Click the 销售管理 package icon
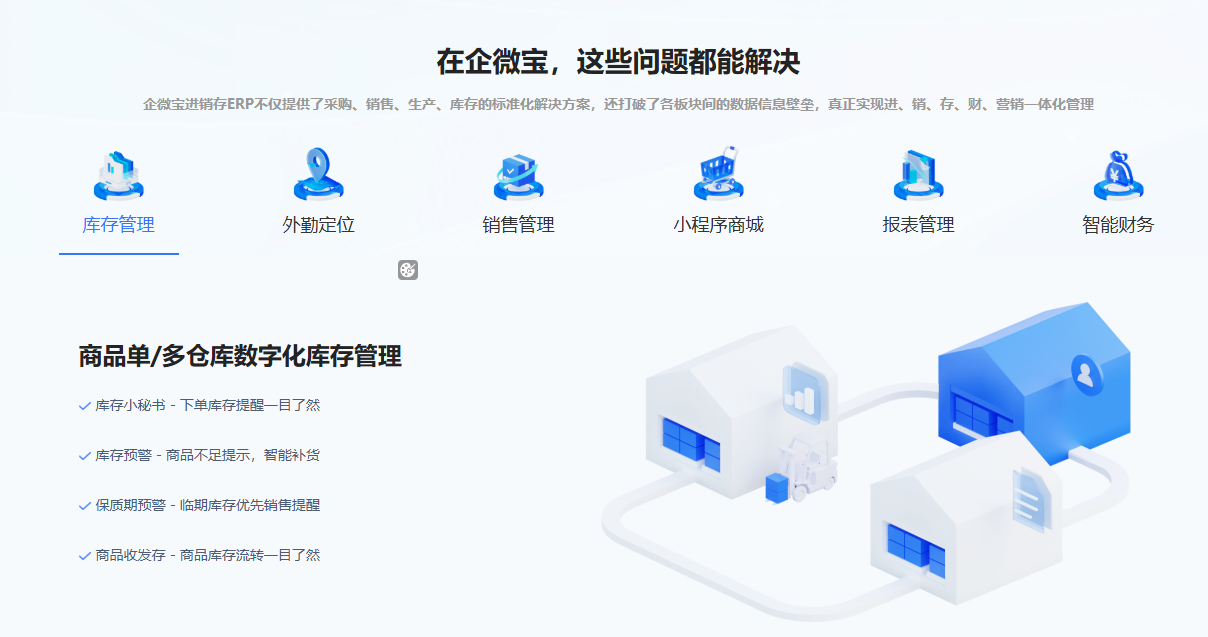This screenshot has width=1208, height=637. 519,175
